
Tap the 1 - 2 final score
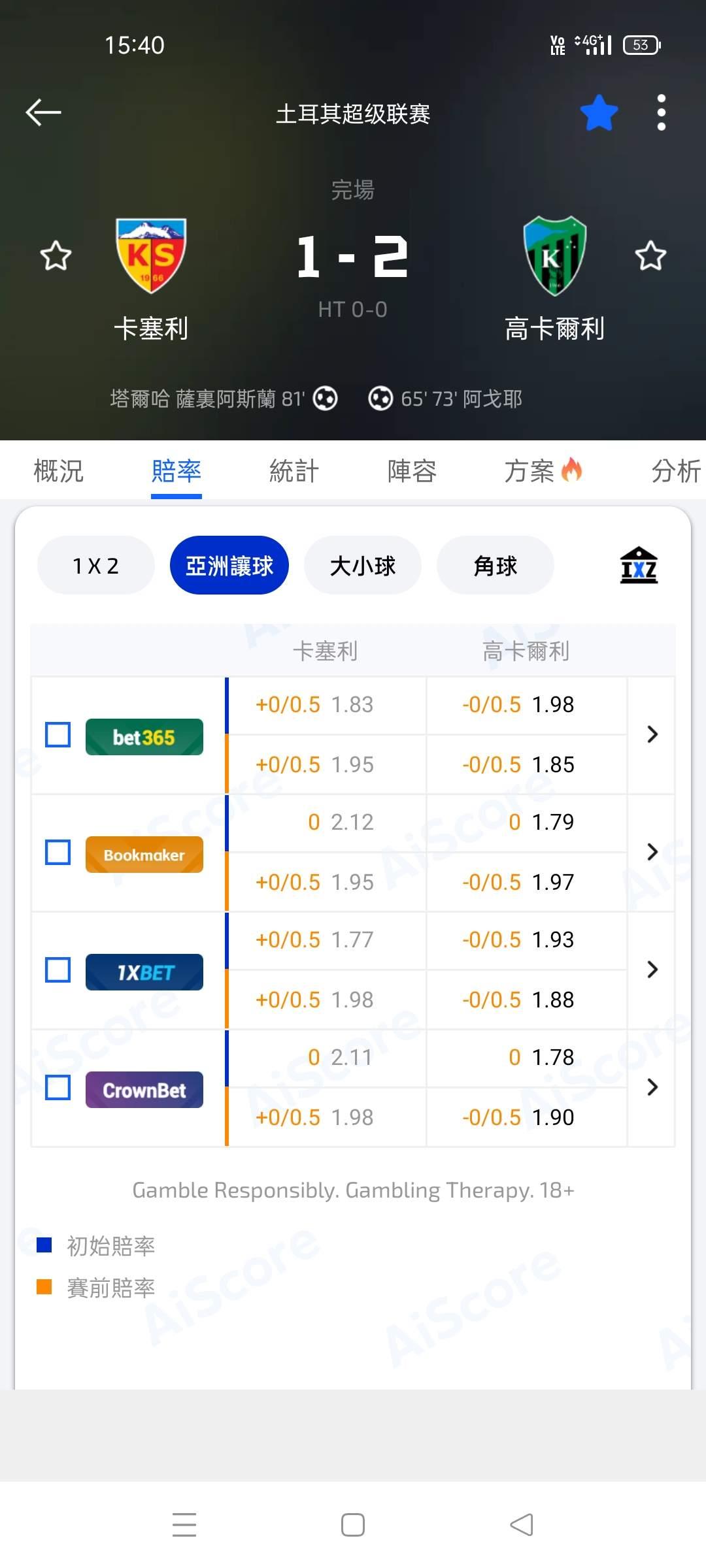[x=353, y=257]
